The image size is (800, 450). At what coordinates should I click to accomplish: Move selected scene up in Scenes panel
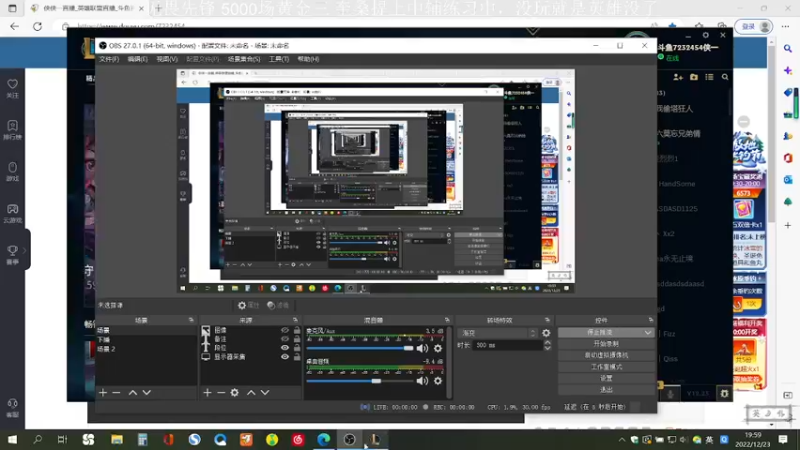(133, 392)
